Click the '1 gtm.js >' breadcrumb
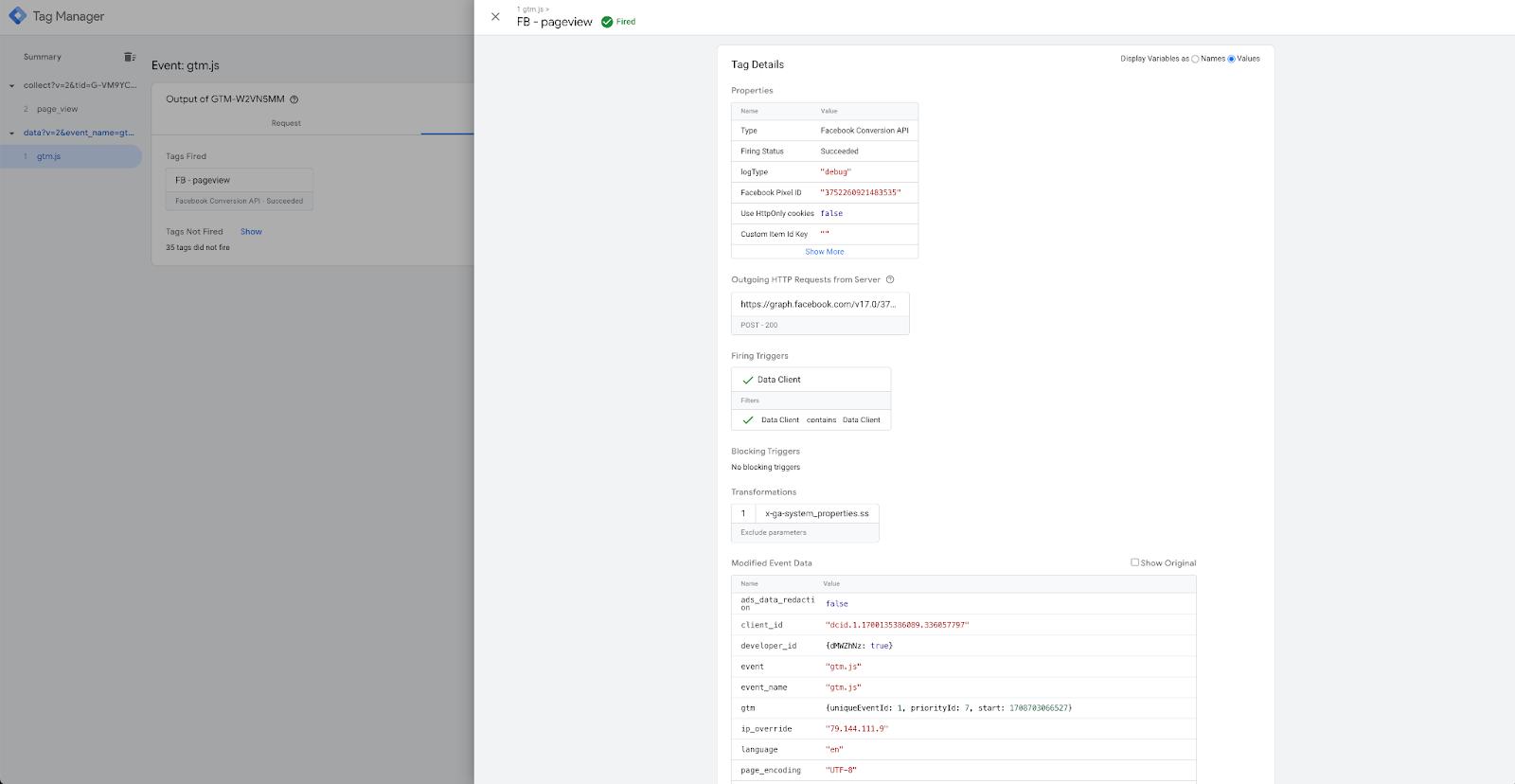Image resolution: width=1515 pixels, height=784 pixels. (533, 9)
